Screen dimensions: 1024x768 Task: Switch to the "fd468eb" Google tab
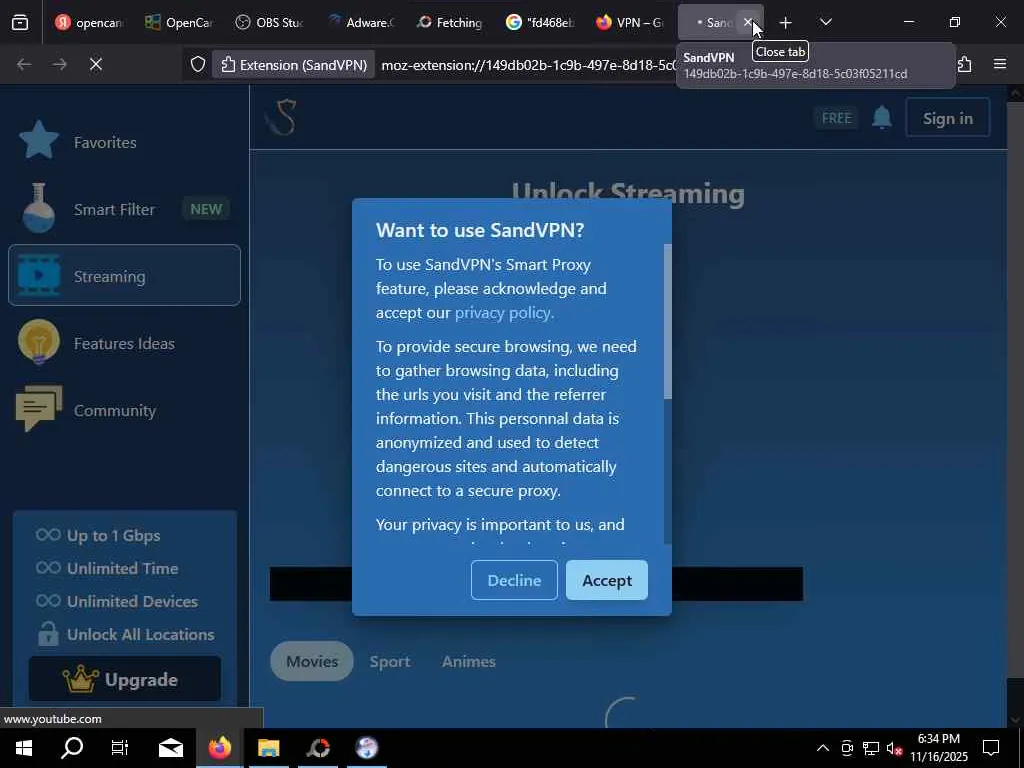[540, 23]
